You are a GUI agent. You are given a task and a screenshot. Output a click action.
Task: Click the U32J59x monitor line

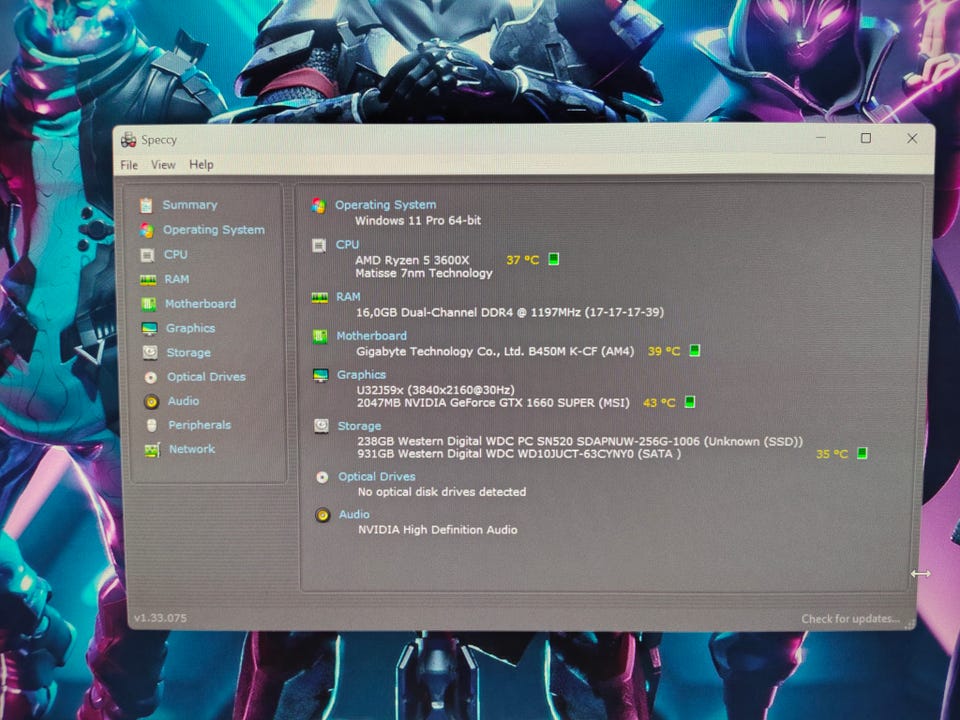[x=436, y=390]
